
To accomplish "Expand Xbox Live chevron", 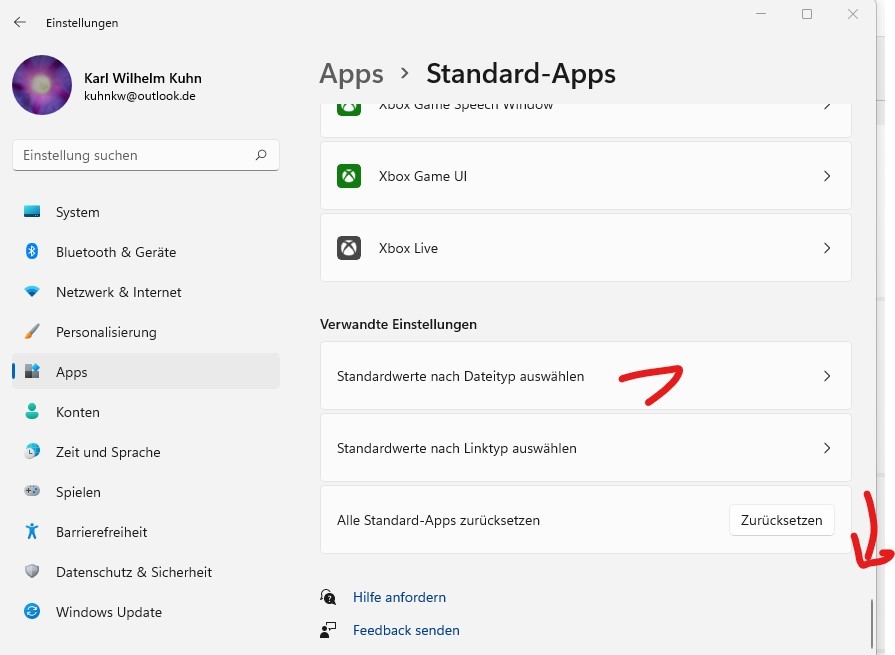I will 826,248.
